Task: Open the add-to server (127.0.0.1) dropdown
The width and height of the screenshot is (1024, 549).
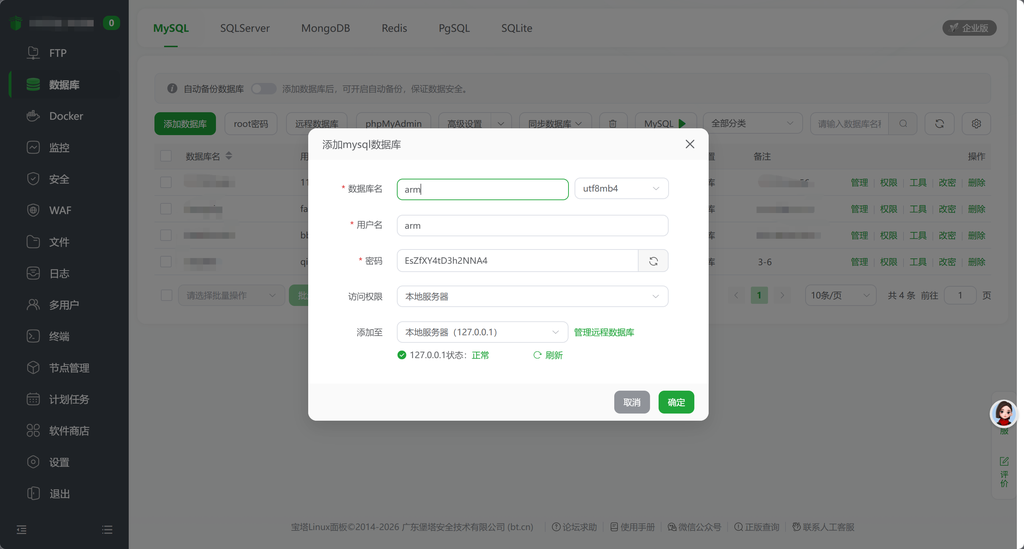Action: (x=482, y=332)
